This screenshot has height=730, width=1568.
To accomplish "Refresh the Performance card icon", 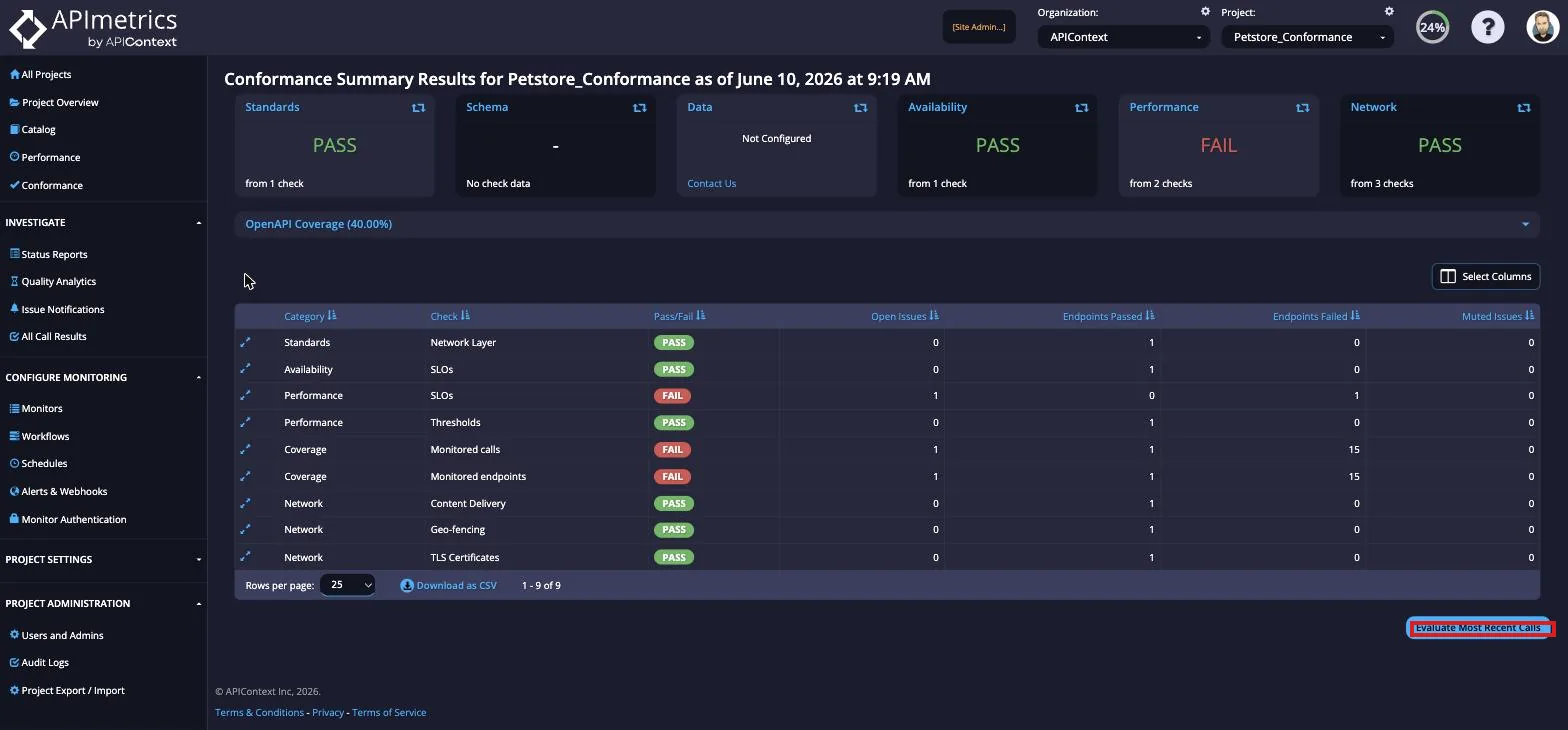I will coord(1302,108).
